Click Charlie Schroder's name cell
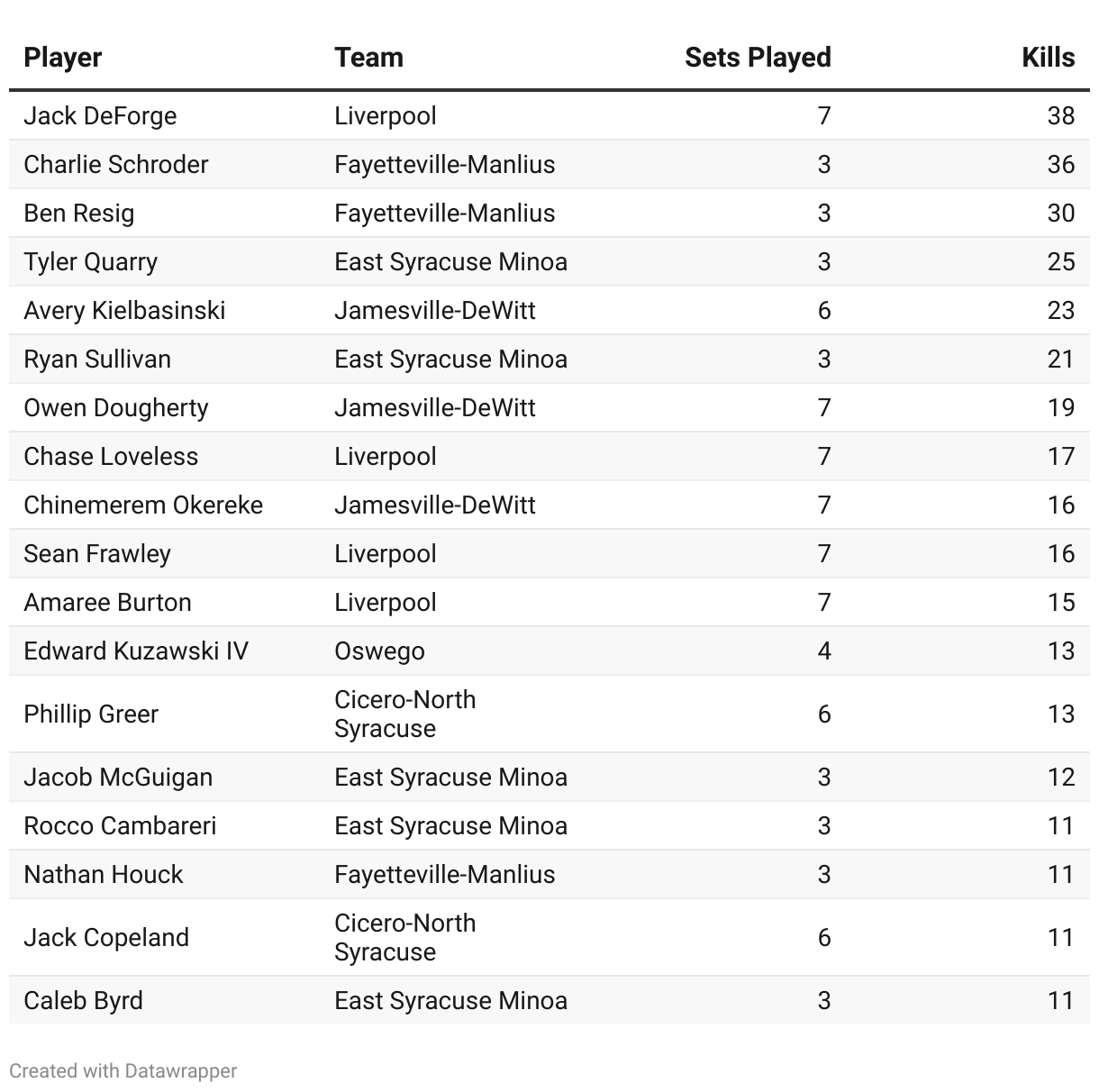This screenshot has width=1099, height=1092. pyautogui.click(x=115, y=165)
